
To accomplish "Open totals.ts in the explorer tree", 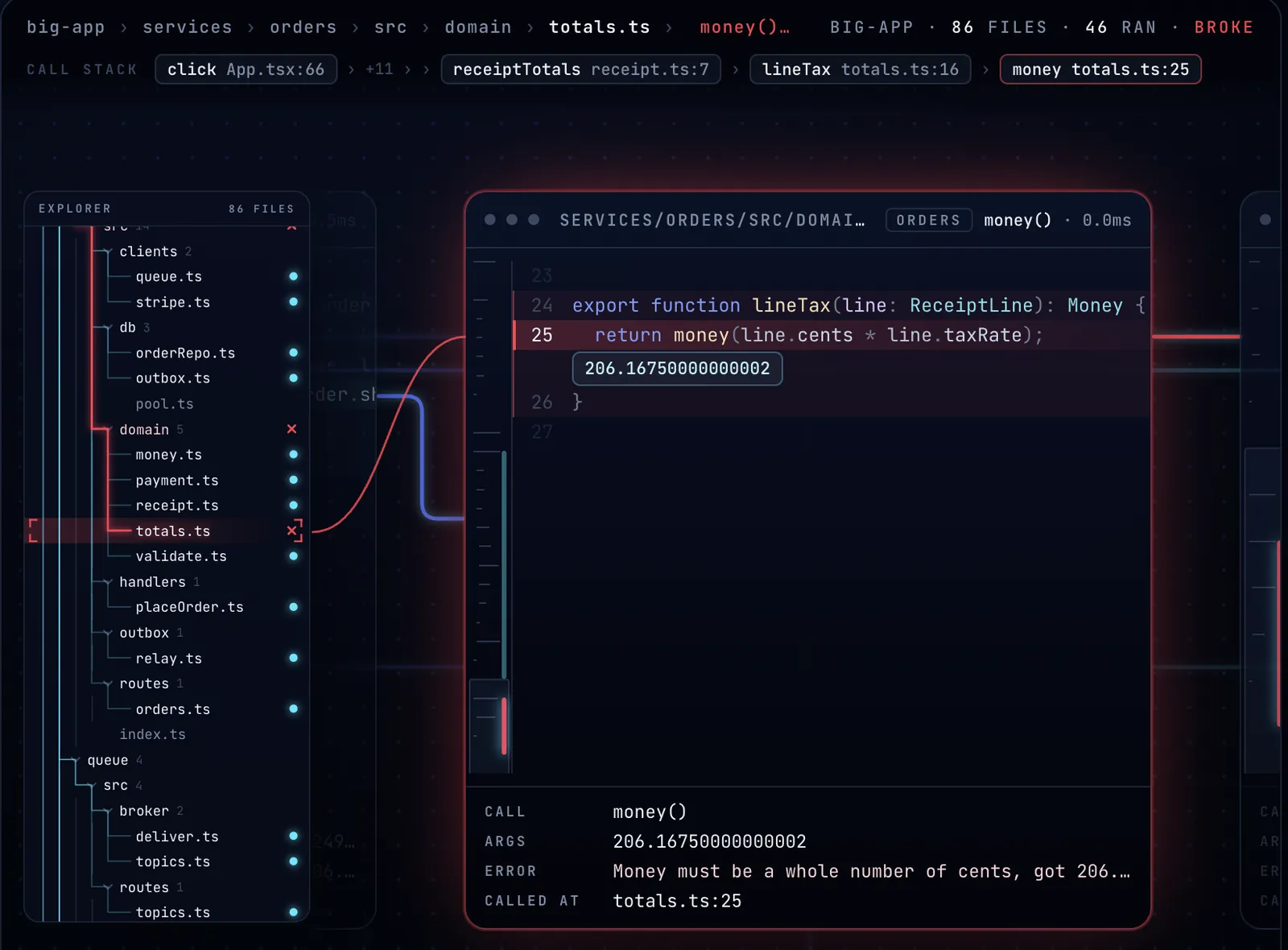I will pos(172,531).
